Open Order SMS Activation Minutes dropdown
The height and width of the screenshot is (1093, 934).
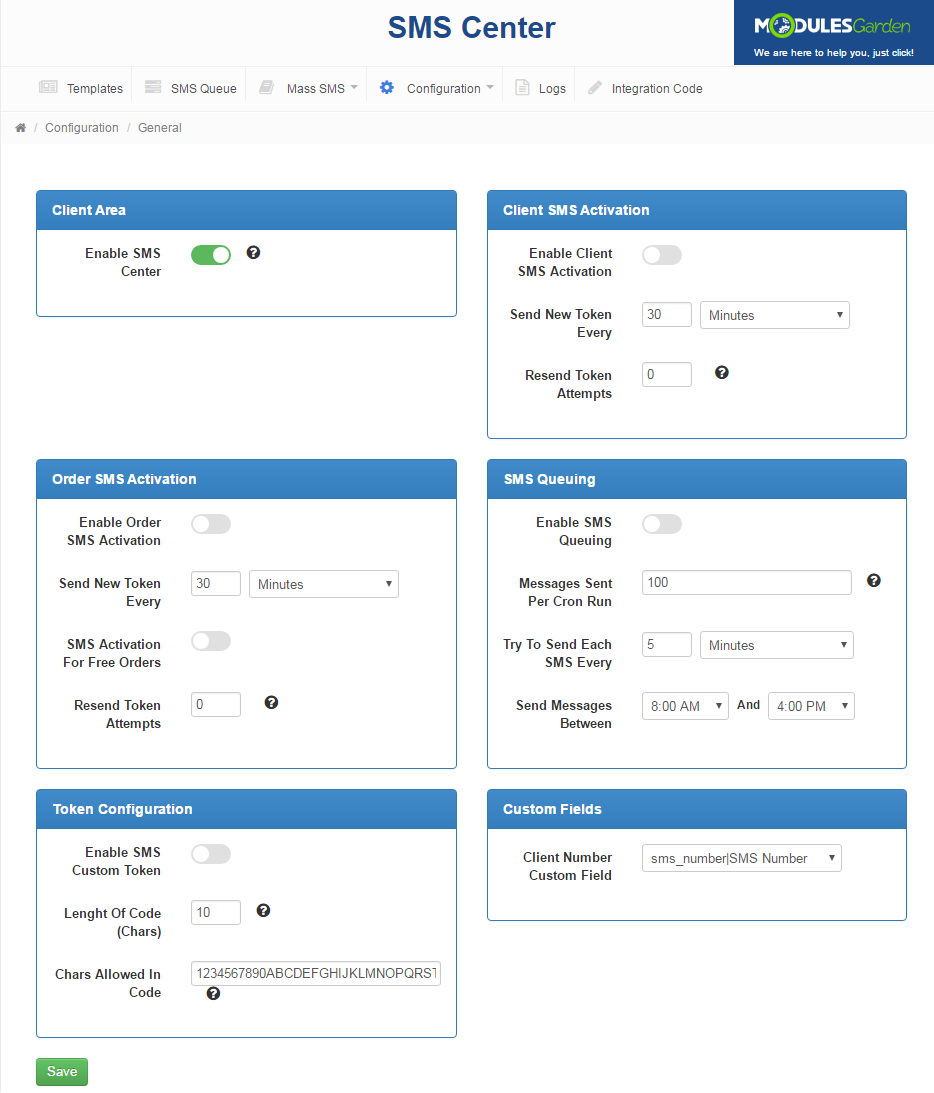(324, 584)
